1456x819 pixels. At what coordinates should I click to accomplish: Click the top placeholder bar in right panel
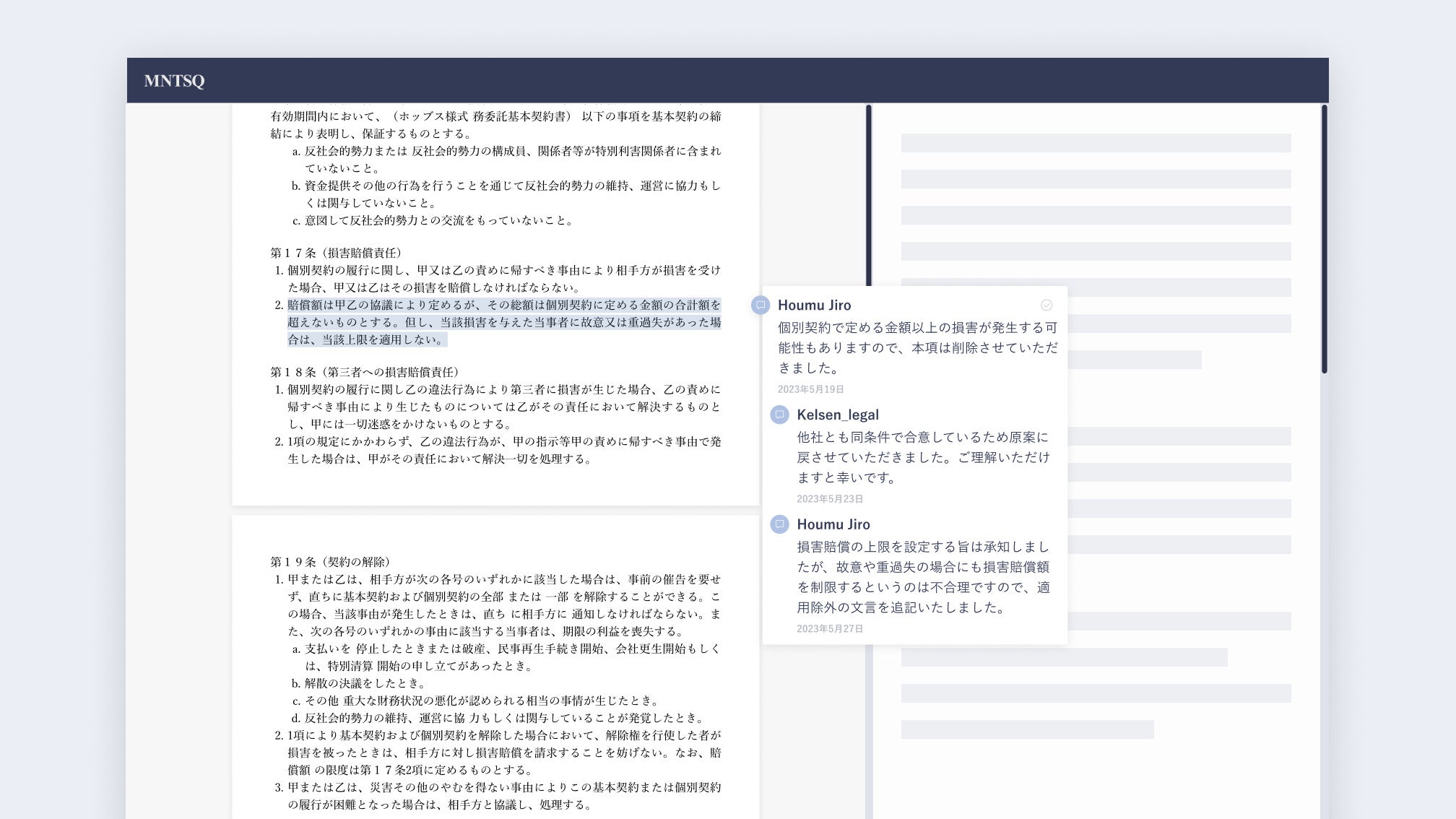(x=1095, y=143)
